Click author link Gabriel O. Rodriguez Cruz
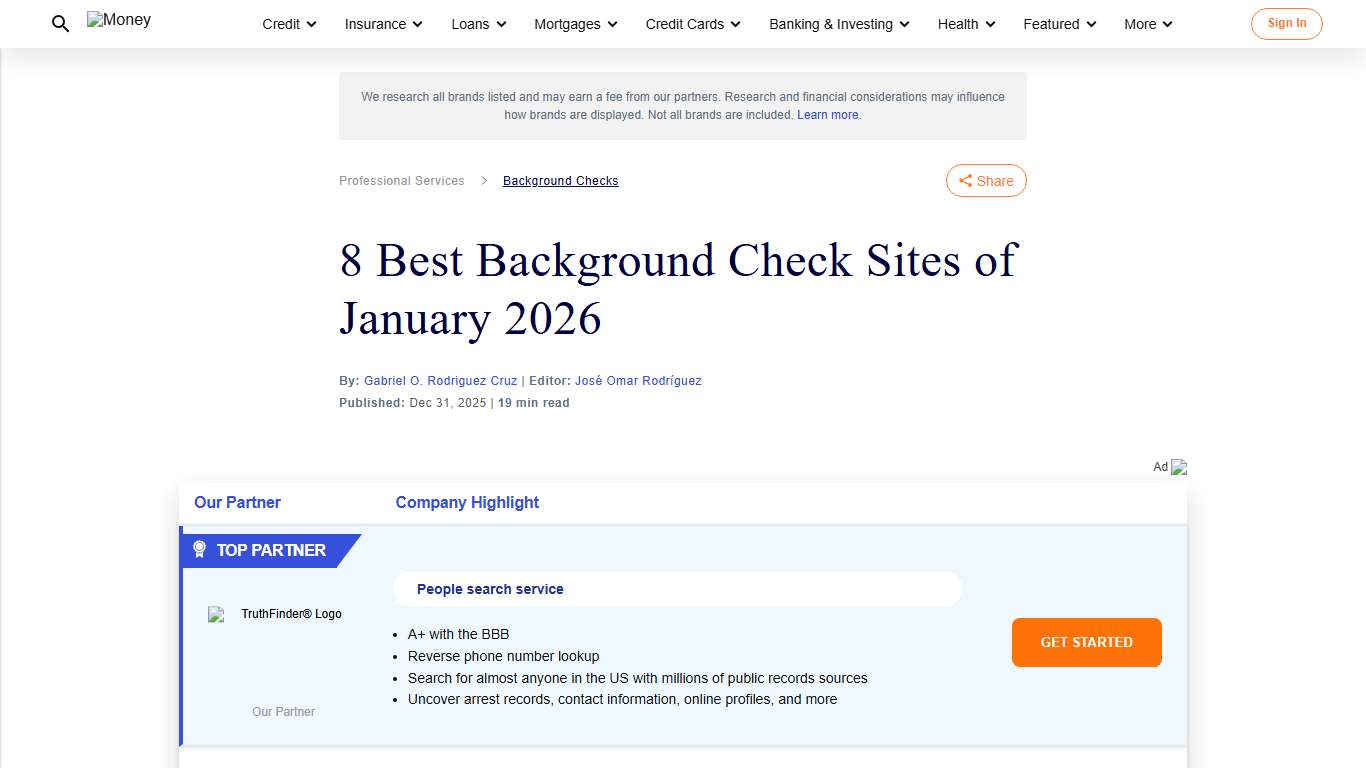1366x768 pixels. point(440,380)
